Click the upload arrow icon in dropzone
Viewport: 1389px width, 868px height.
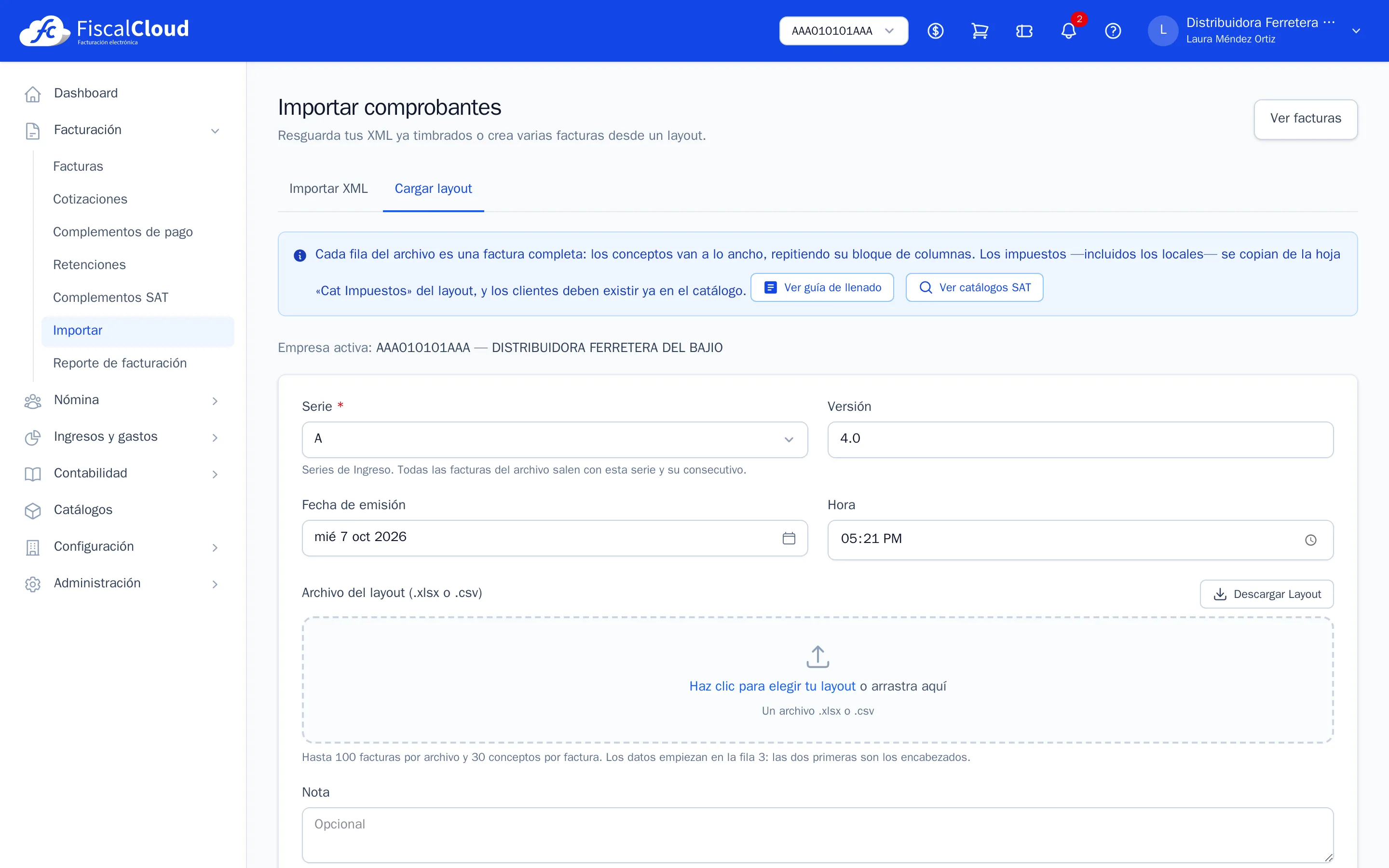pos(818,657)
